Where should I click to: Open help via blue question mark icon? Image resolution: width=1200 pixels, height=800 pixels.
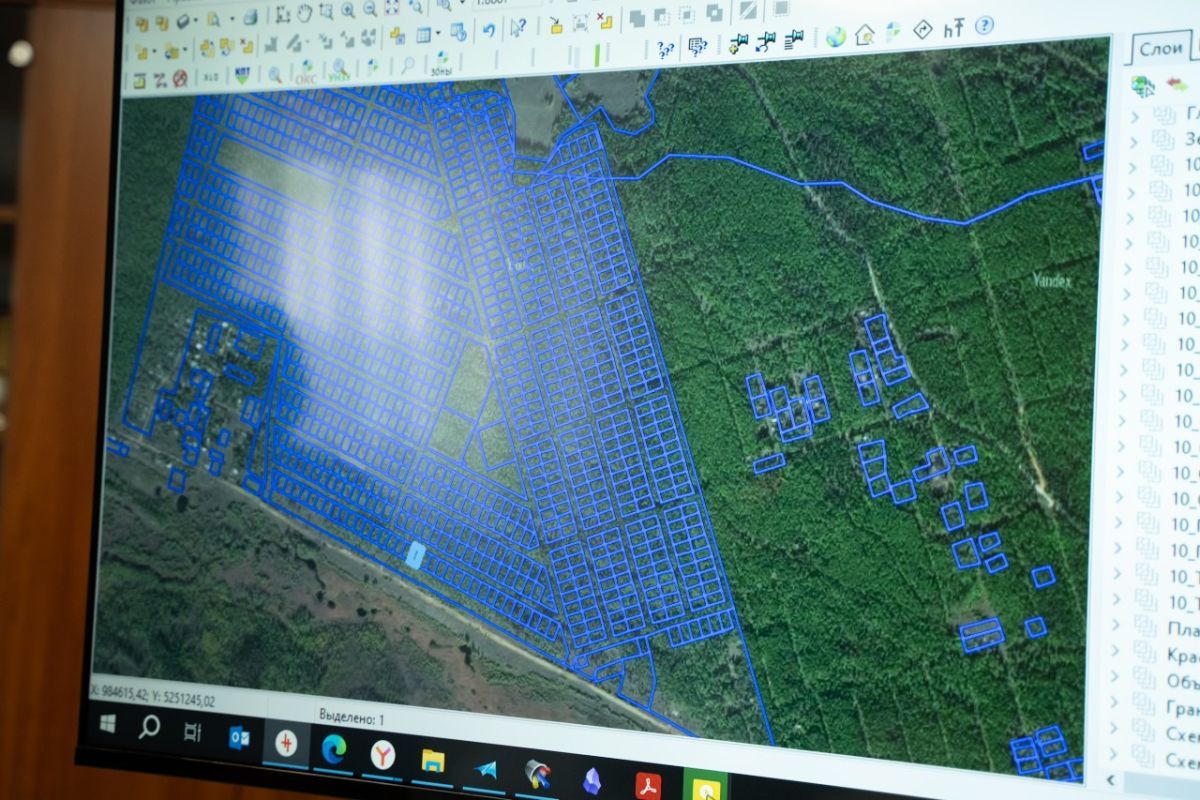984,26
